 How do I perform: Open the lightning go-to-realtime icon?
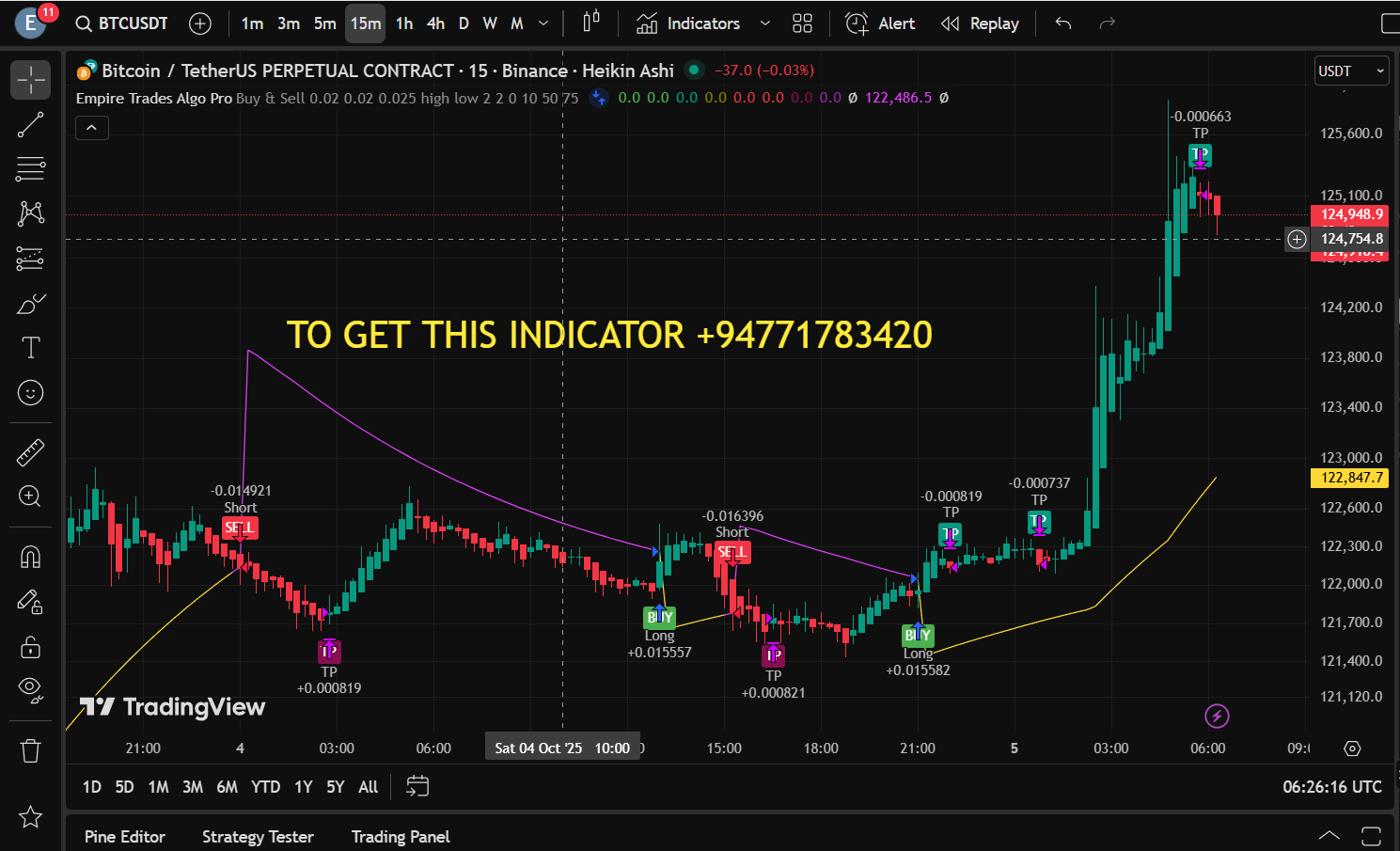[1217, 717]
